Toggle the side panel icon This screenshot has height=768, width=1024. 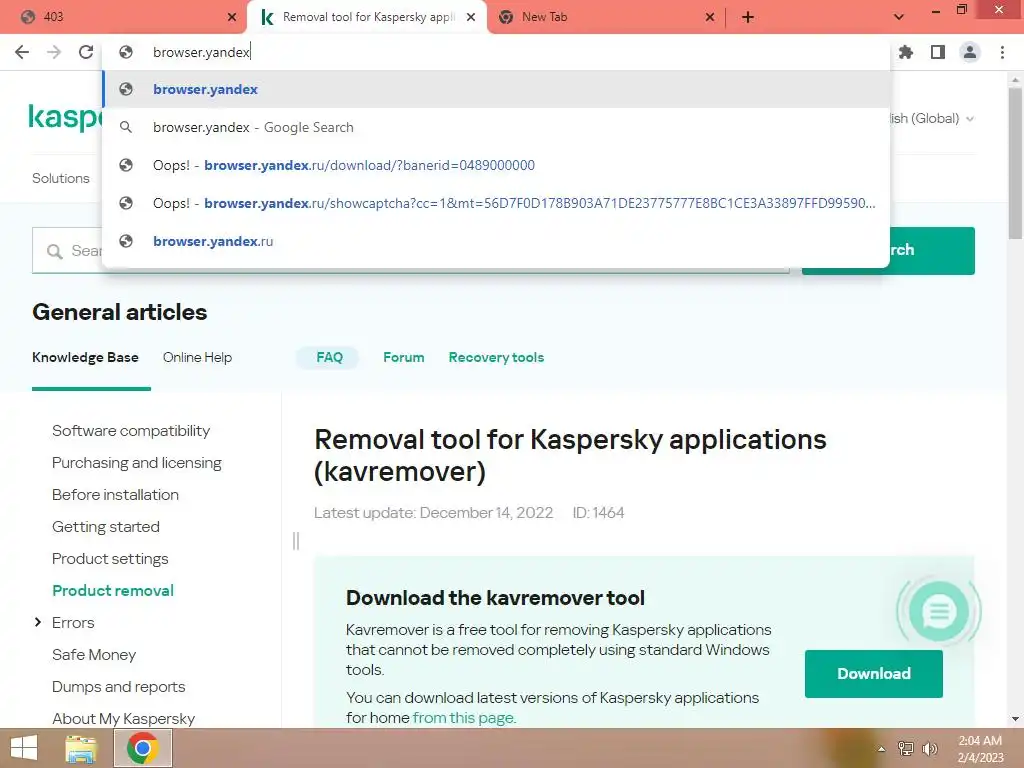938,52
